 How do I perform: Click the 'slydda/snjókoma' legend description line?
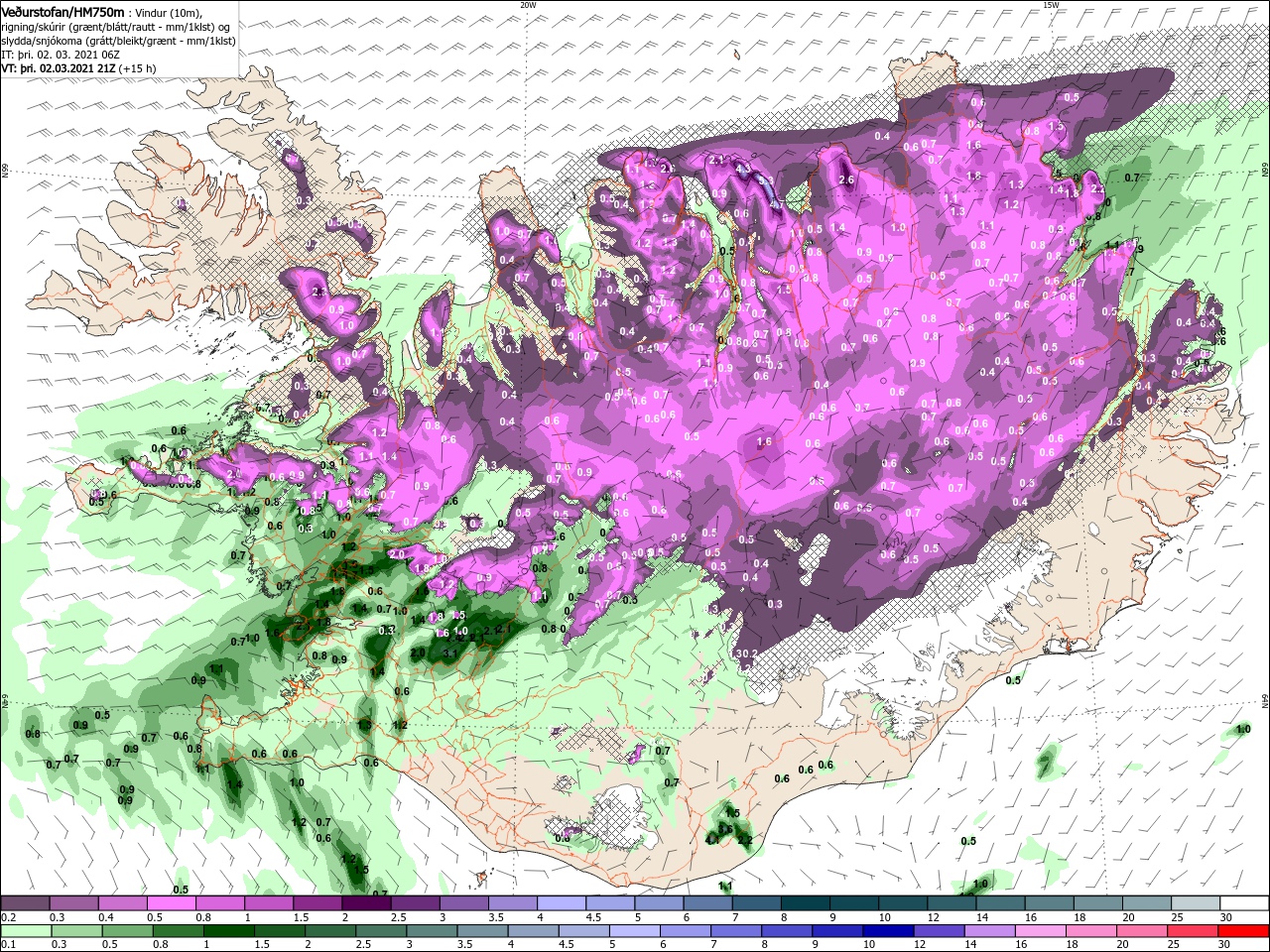point(118,41)
